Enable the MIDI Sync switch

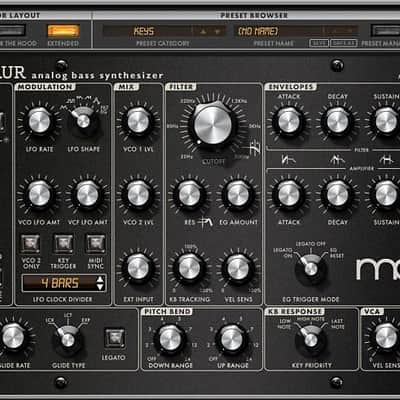click(x=96, y=243)
